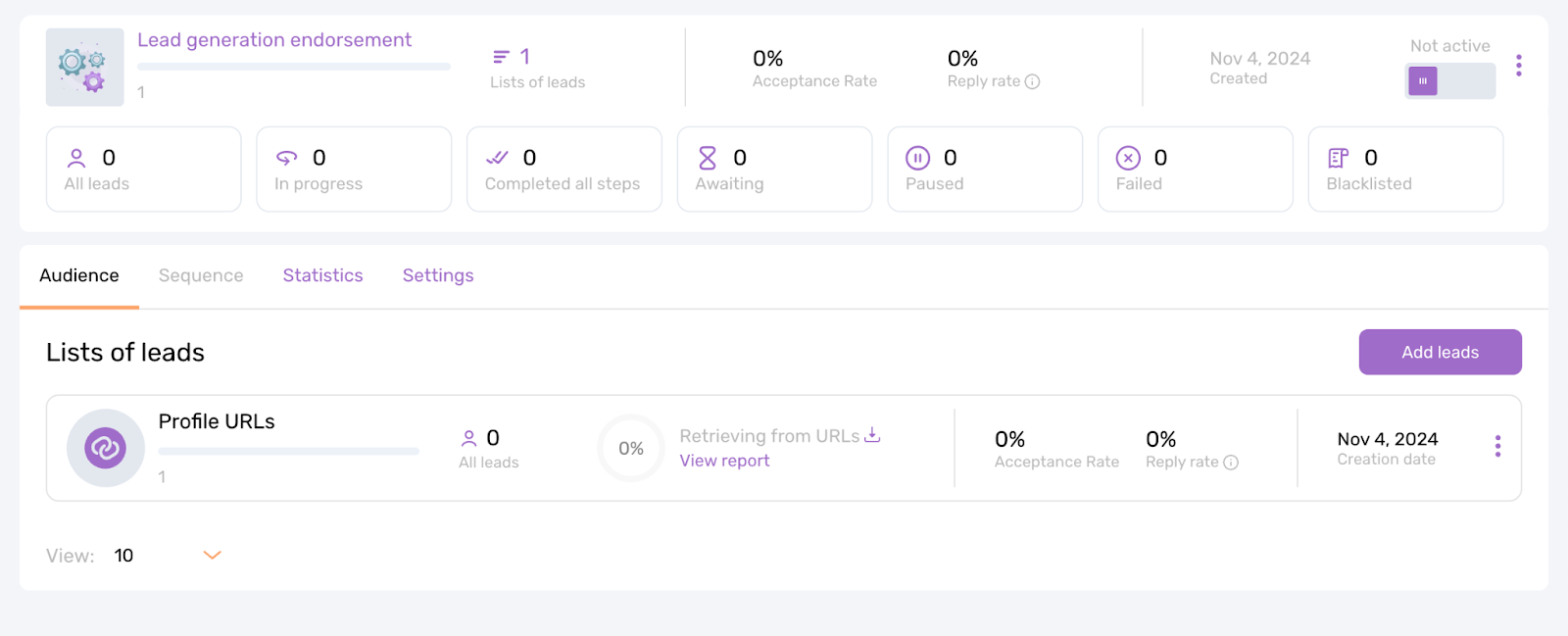The image size is (1568, 636).
Task: View the Failed leads card
Action: click(1195, 169)
